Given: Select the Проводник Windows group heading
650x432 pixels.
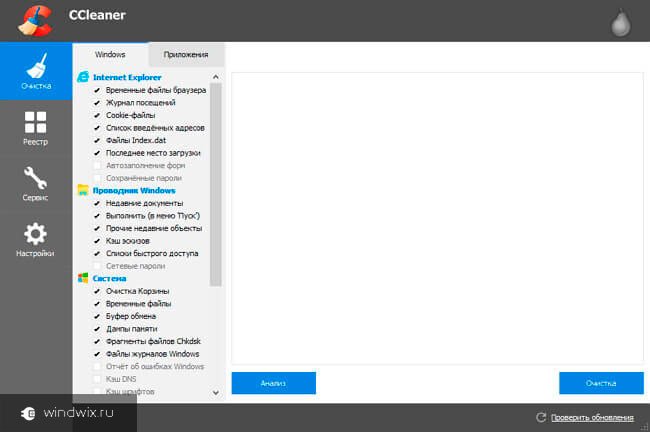Looking at the screenshot, I should 134,190.
